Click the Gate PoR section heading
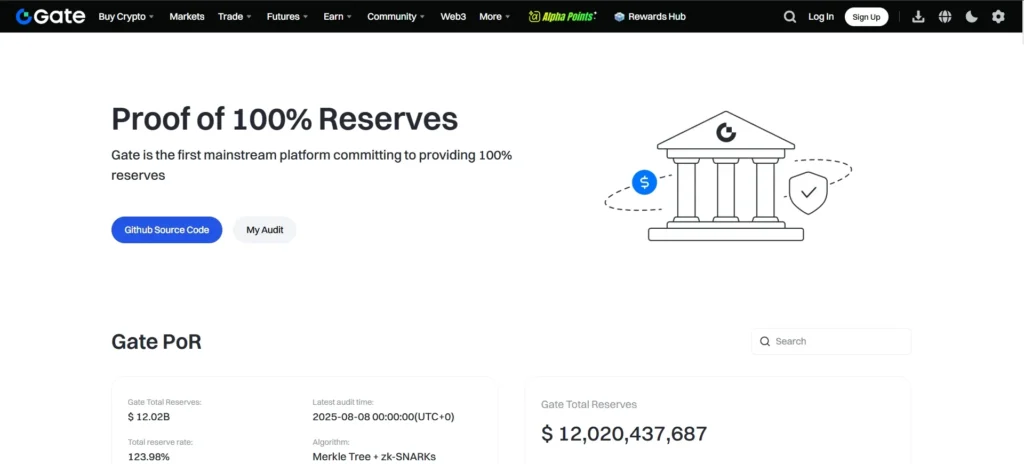The height and width of the screenshot is (464, 1024). pos(157,341)
